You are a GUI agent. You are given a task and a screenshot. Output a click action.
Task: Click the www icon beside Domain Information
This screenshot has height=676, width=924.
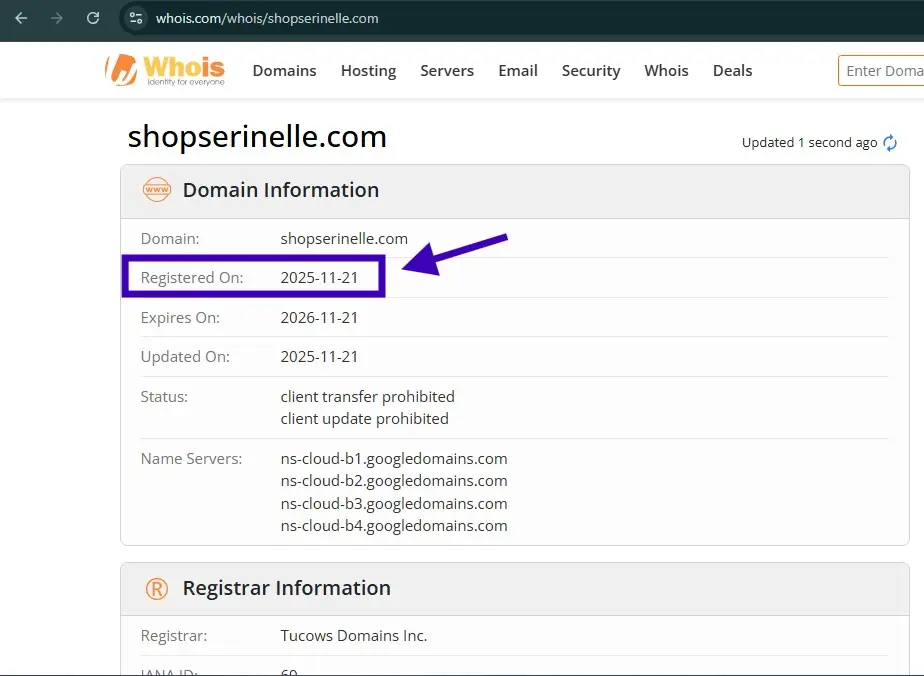coord(157,190)
